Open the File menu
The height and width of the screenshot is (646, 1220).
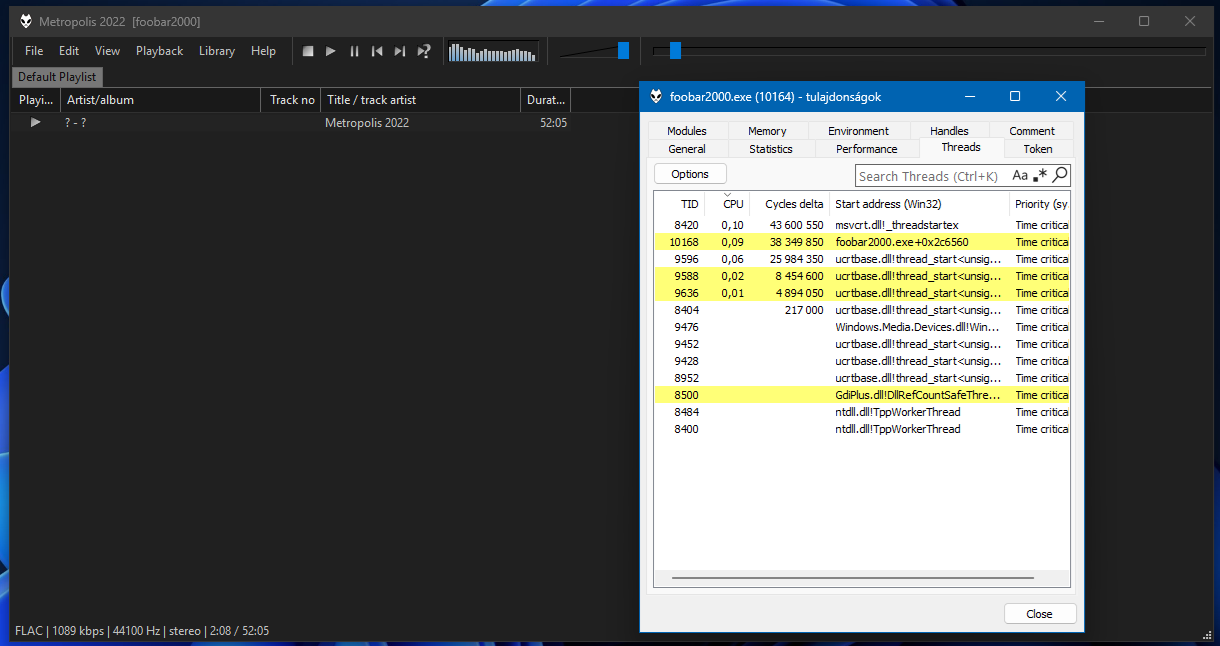(34, 51)
